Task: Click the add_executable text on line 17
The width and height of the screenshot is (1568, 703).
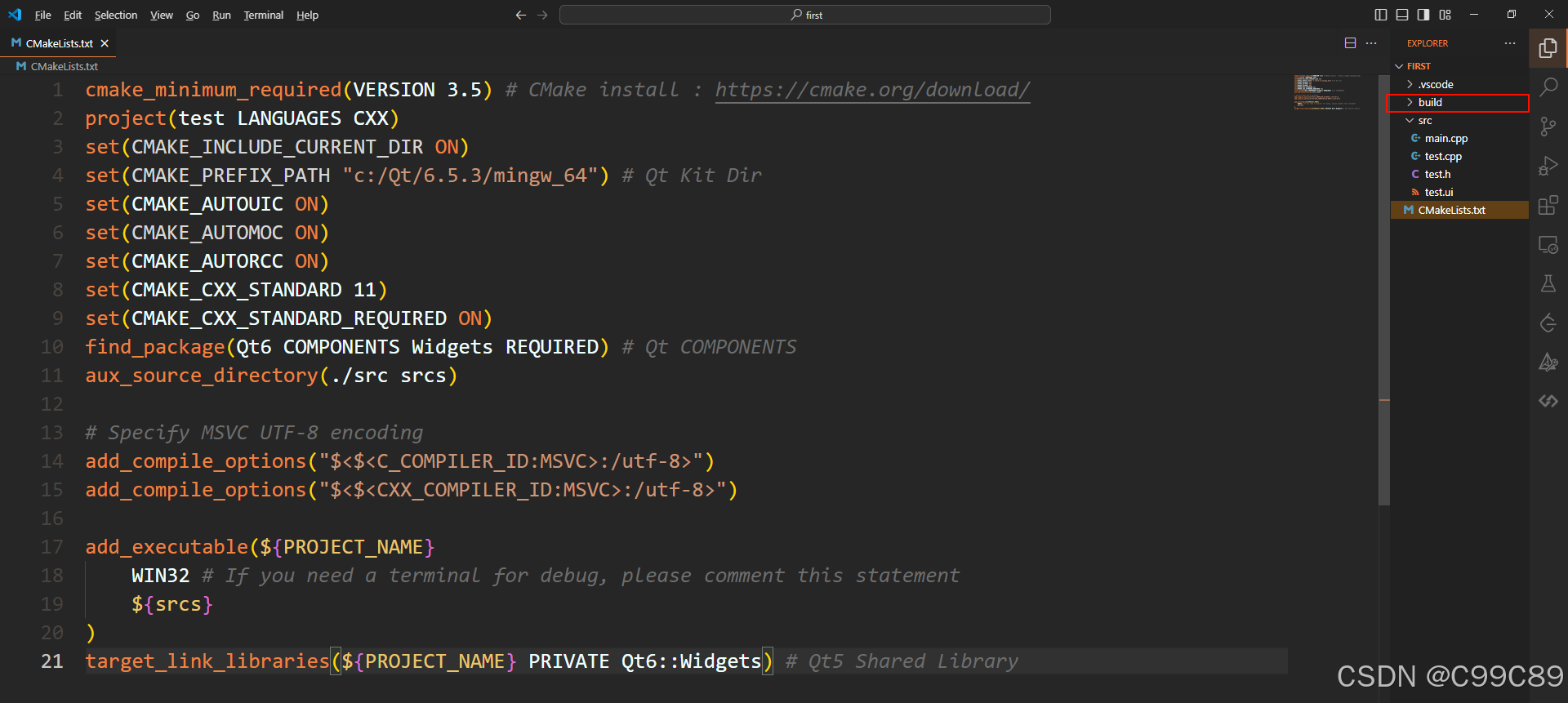Action: [x=167, y=547]
